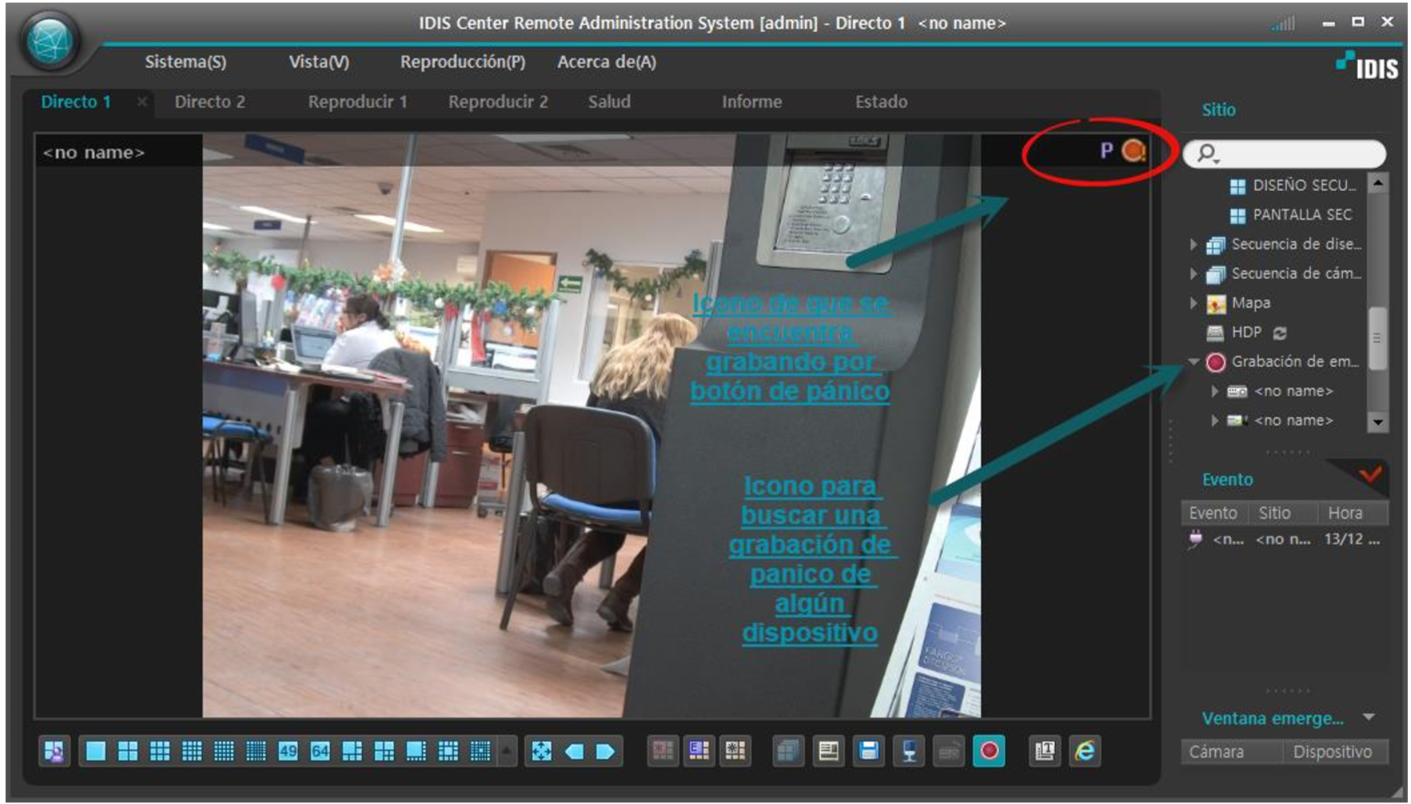Expand the Ventana emergente dropdown arrow
The width and height of the screenshot is (1411, 804).
click(x=1369, y=718)
